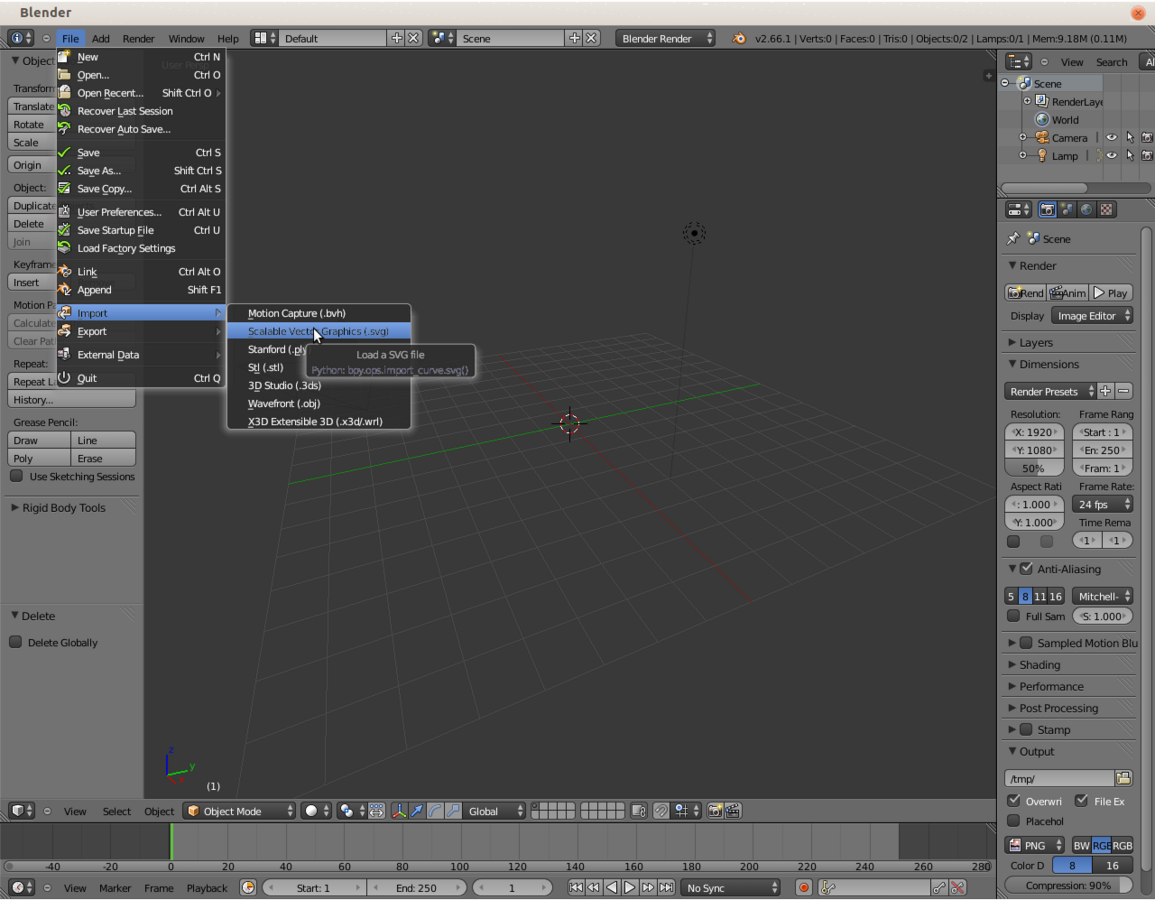The height and width of the screenshot is (900, 1155).
Task: Expand the Lamp tree item
Action: (x=1023, y=156)
